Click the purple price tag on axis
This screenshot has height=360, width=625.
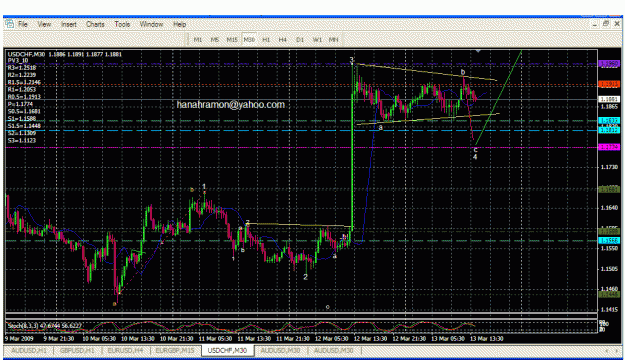point(609,64)
